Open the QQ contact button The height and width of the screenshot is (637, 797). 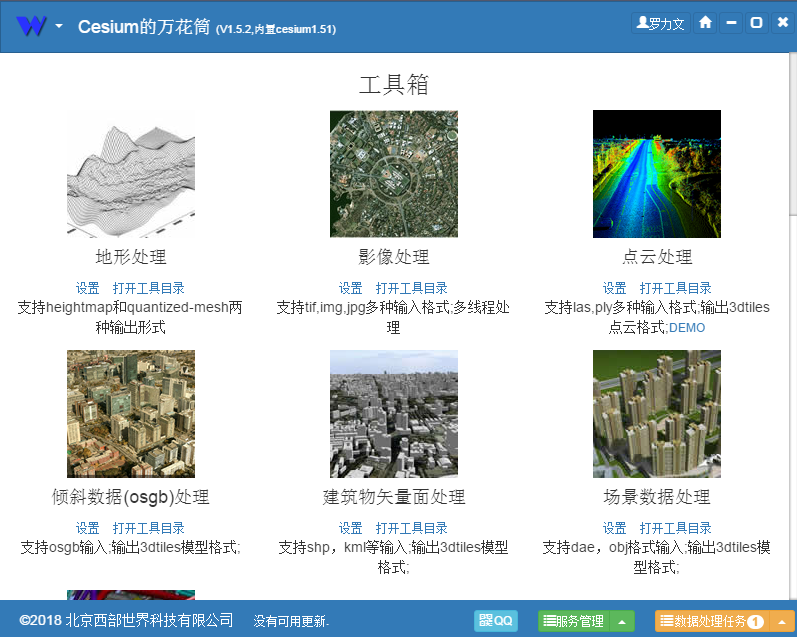tap(496, 621)
